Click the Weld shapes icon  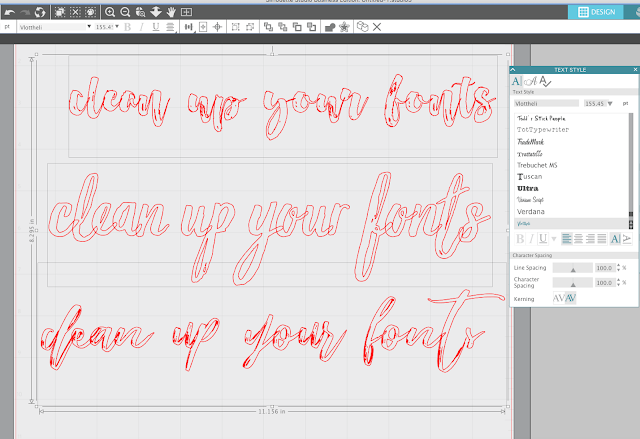[330, 27]
